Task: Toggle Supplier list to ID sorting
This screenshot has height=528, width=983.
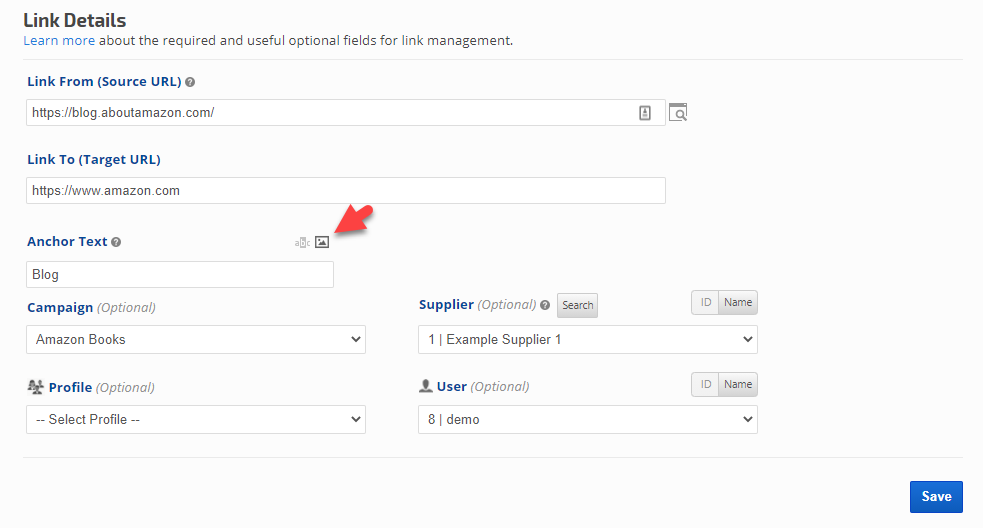Action: (705, 302)
